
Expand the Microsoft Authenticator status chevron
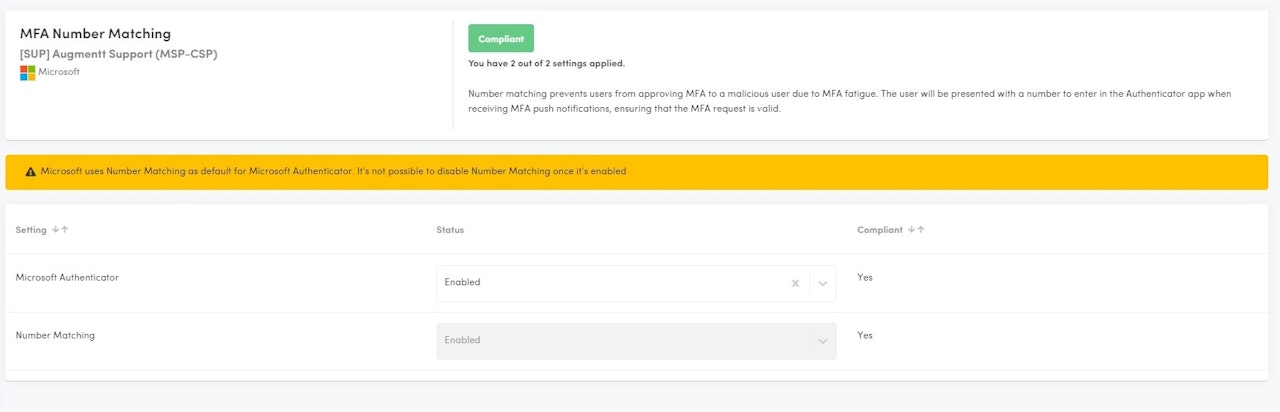click(x=823, y=283)
